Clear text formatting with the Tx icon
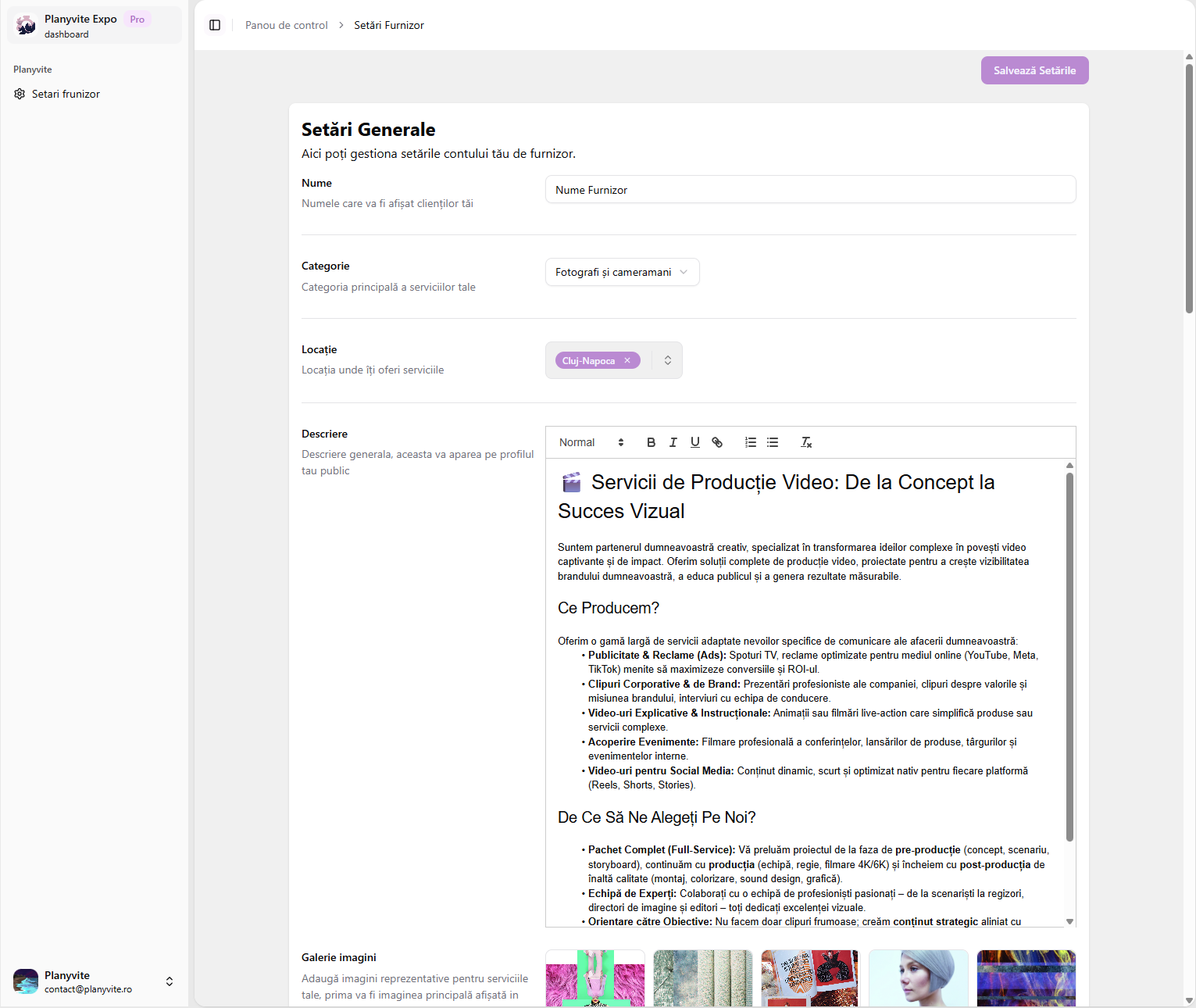1196x1008 pixels. tap(806, 442)
